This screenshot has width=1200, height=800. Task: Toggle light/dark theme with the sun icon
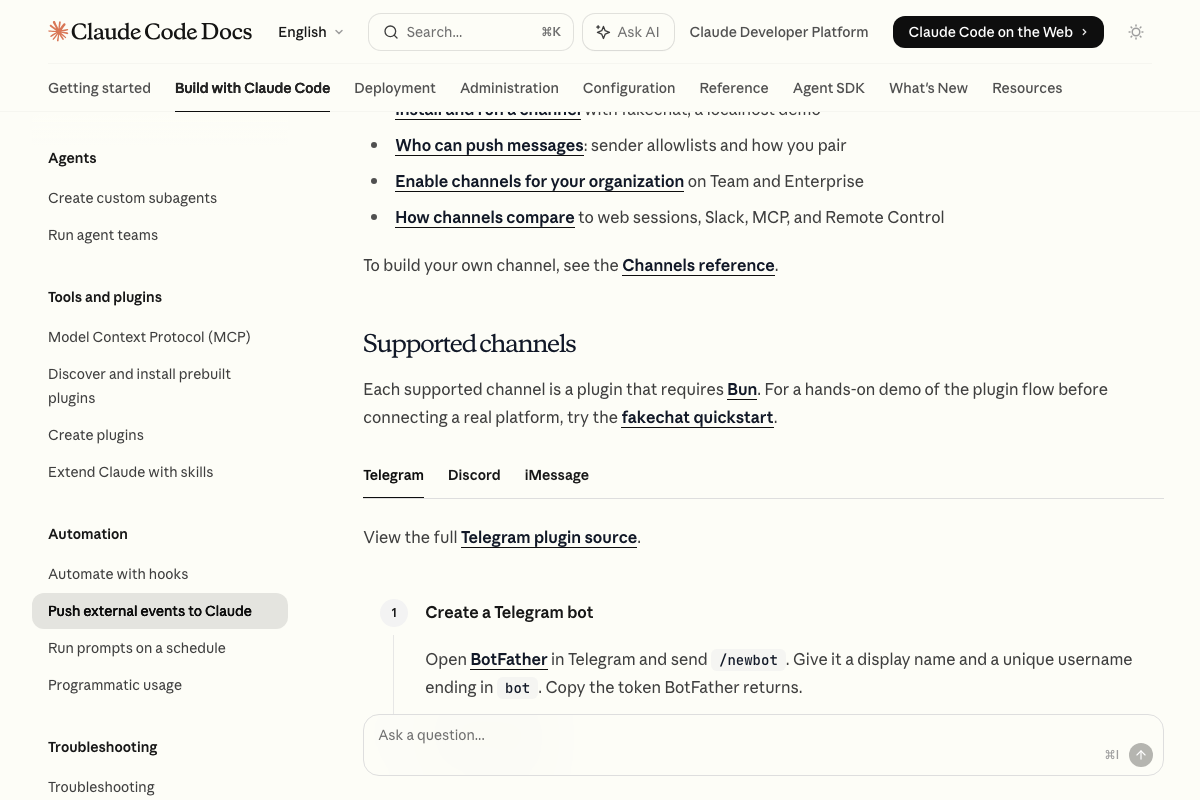click(x=1136, y=32)
